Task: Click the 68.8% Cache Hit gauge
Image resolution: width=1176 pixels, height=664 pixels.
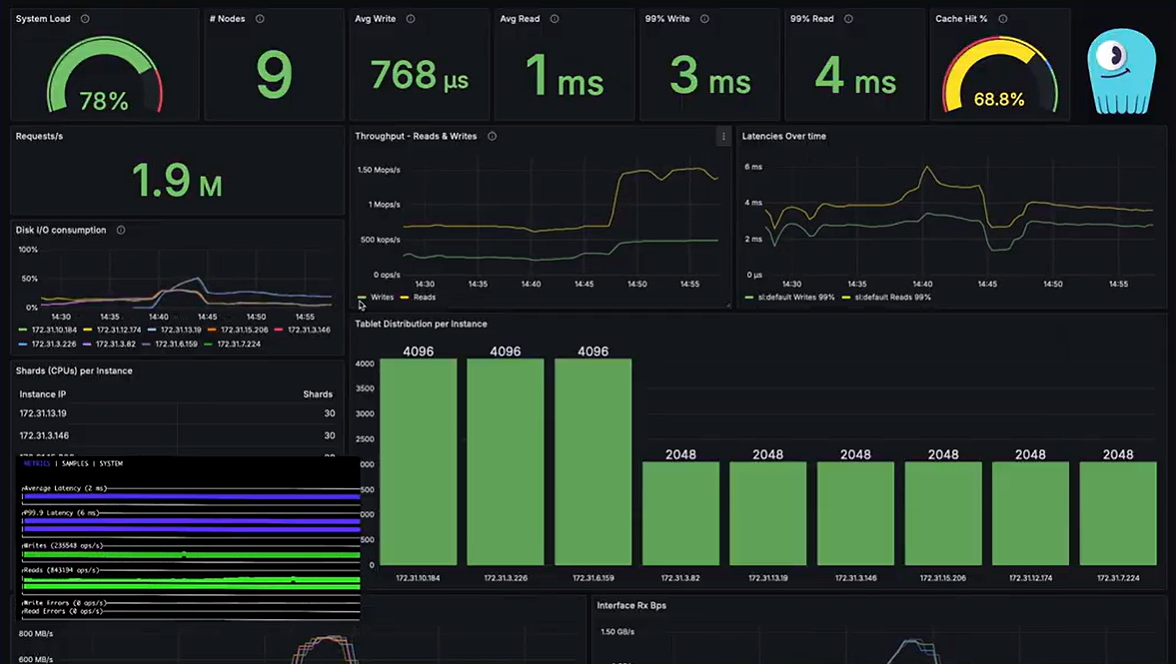Action: [1000, 75]
